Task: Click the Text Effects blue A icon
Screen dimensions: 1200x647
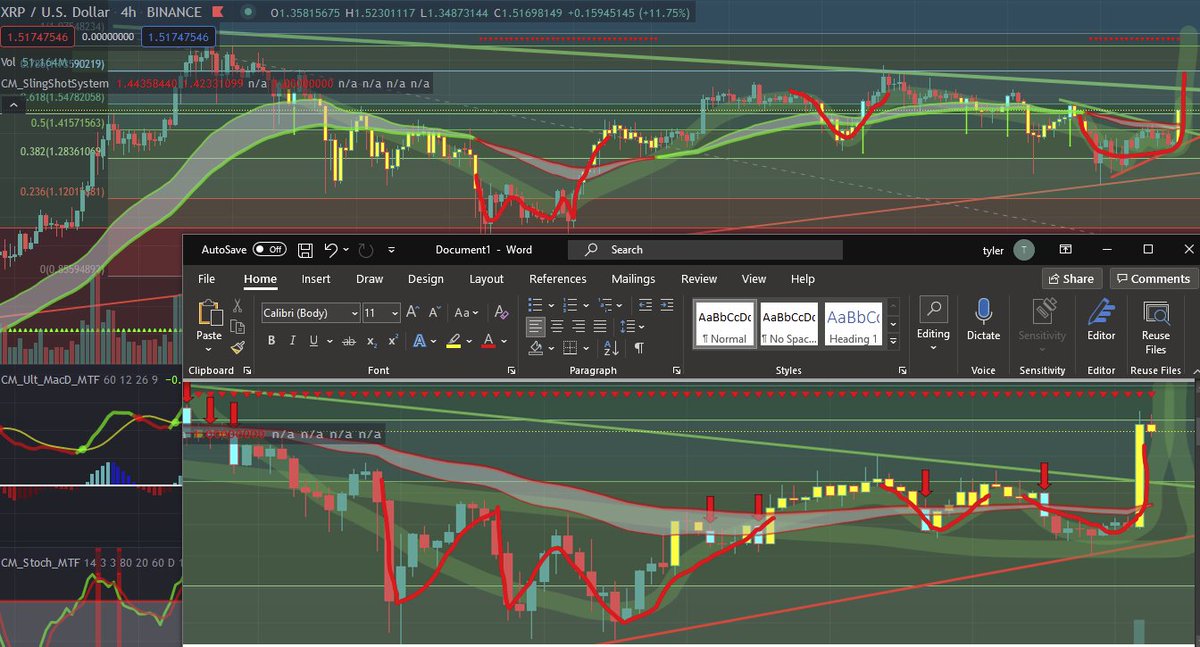Action: (419, 341)
